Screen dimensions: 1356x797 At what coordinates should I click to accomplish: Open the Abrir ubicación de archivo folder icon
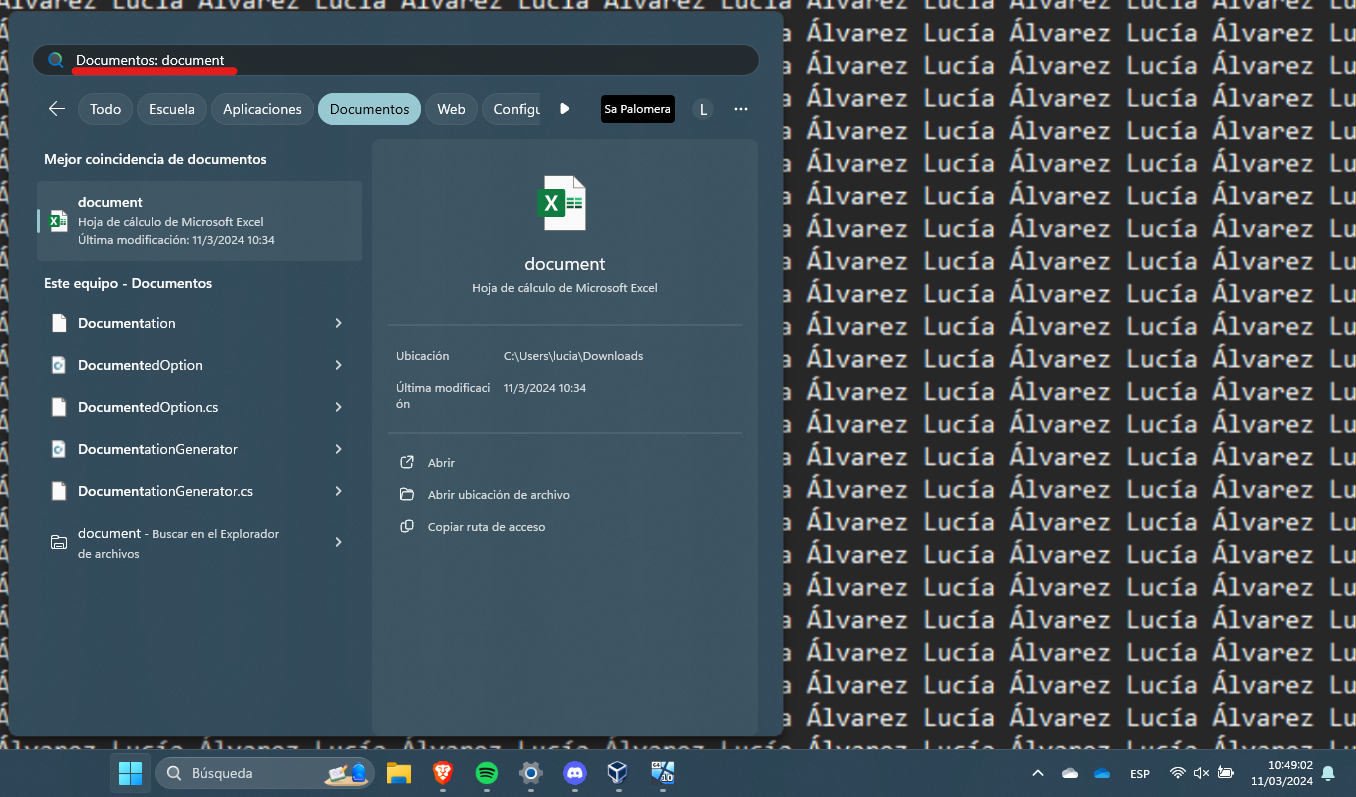pyautogui.click(x=408, y=494)
